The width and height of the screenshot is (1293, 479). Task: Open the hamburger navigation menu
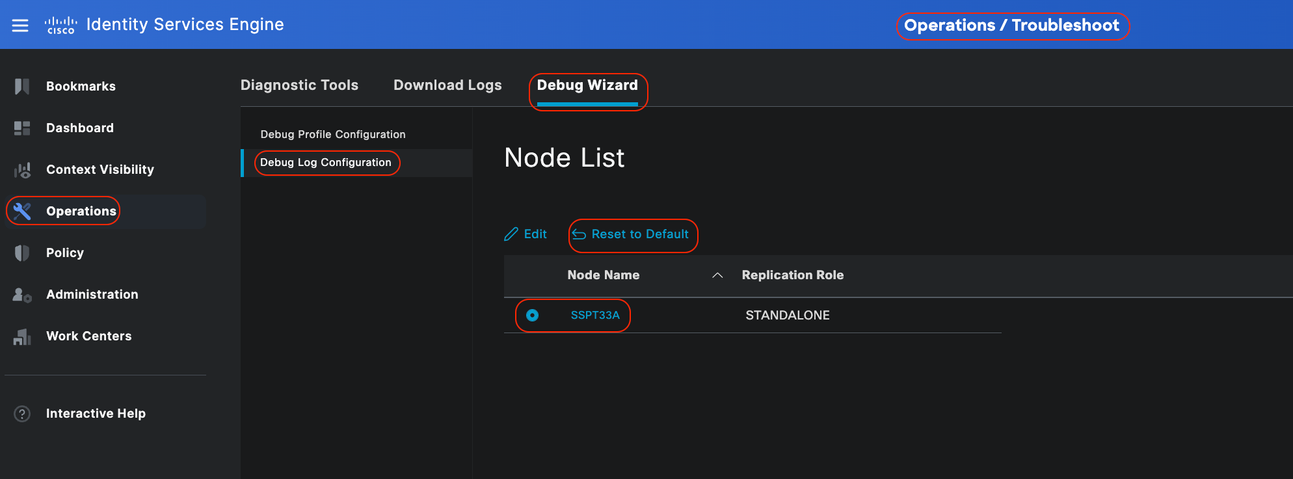pyautogui.click(x=20, y=25)
